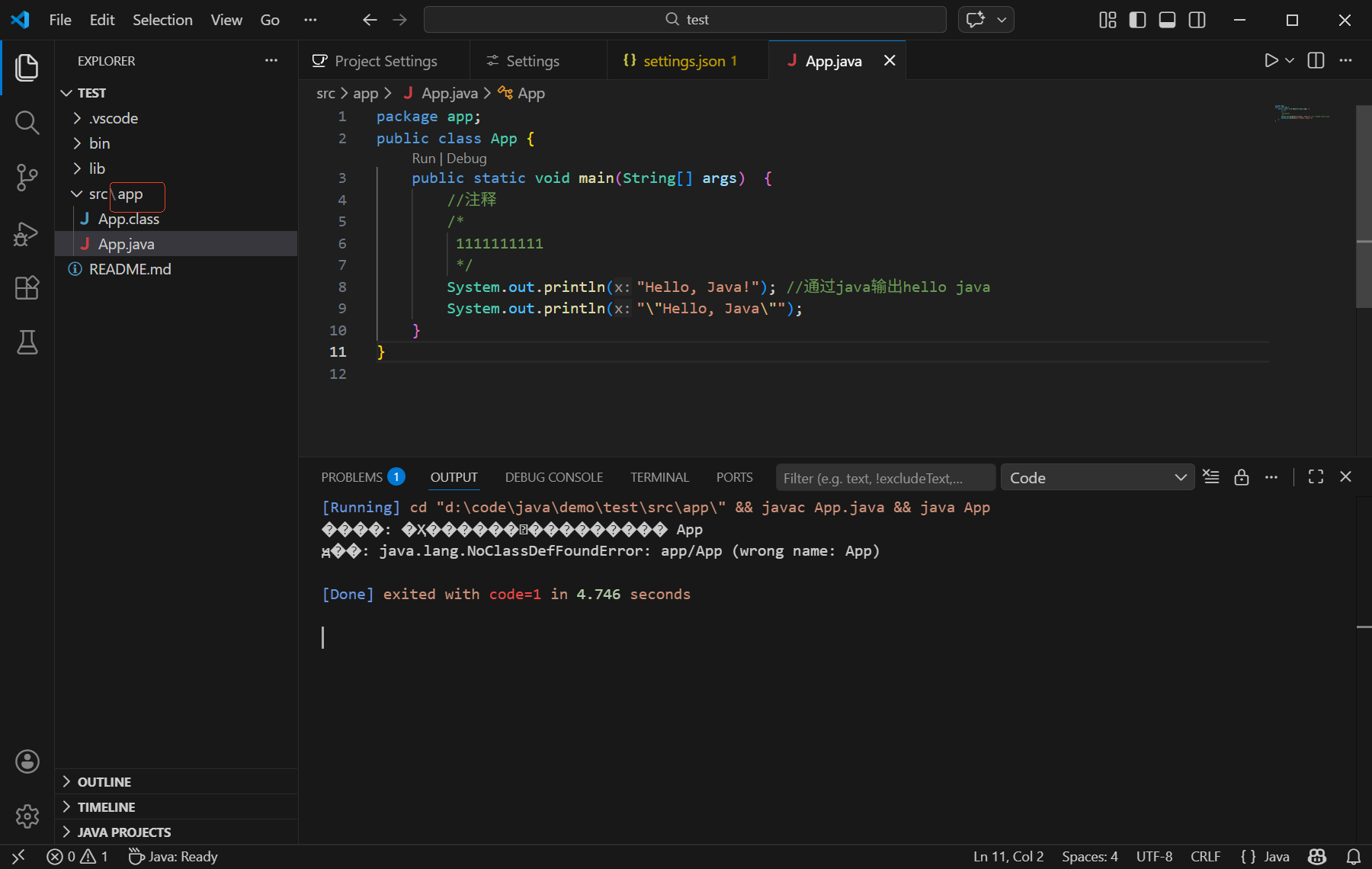Open output panel more actions

[x=1271, y=477]
